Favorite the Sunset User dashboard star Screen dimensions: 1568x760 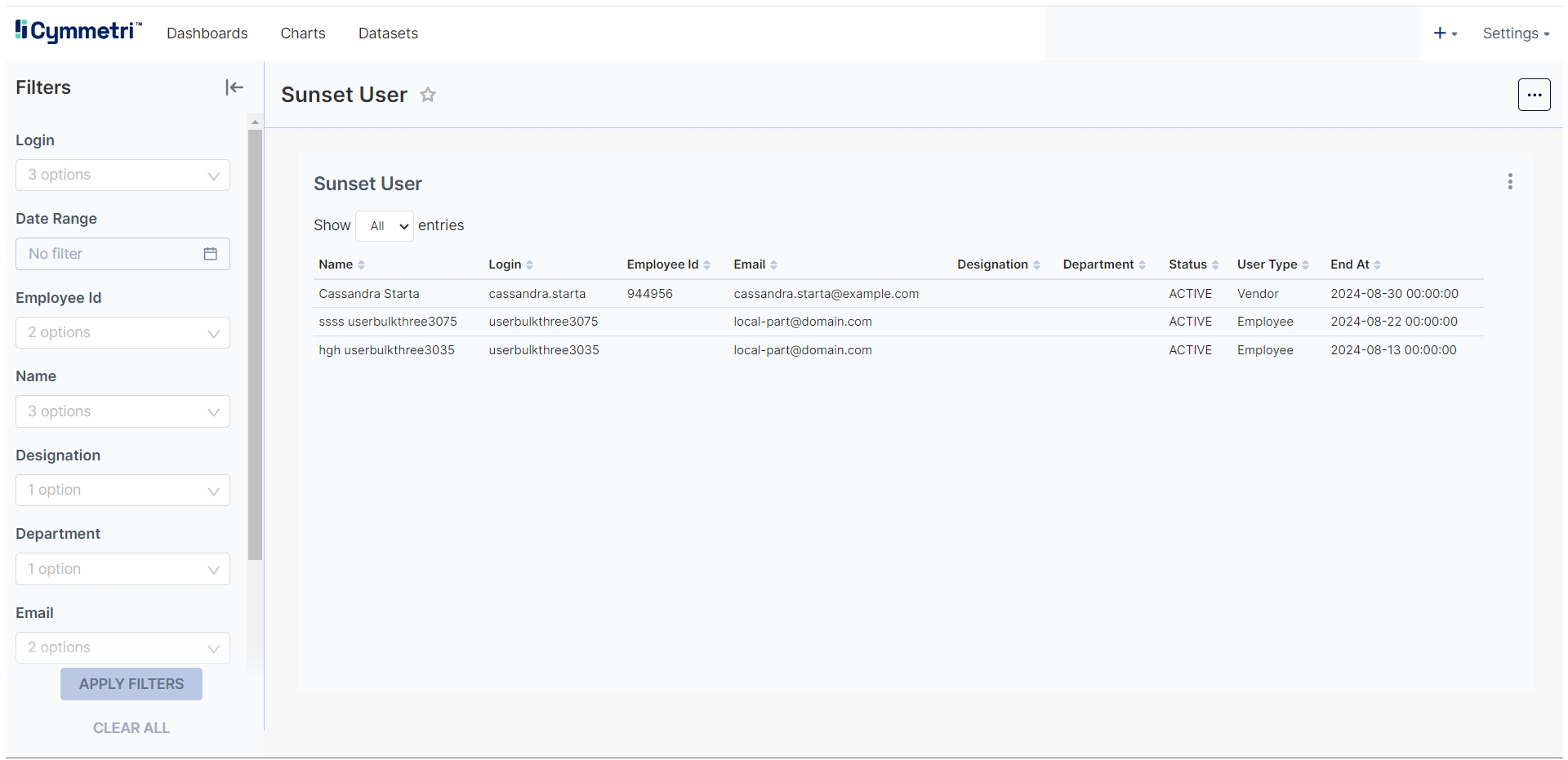[428, 95]
